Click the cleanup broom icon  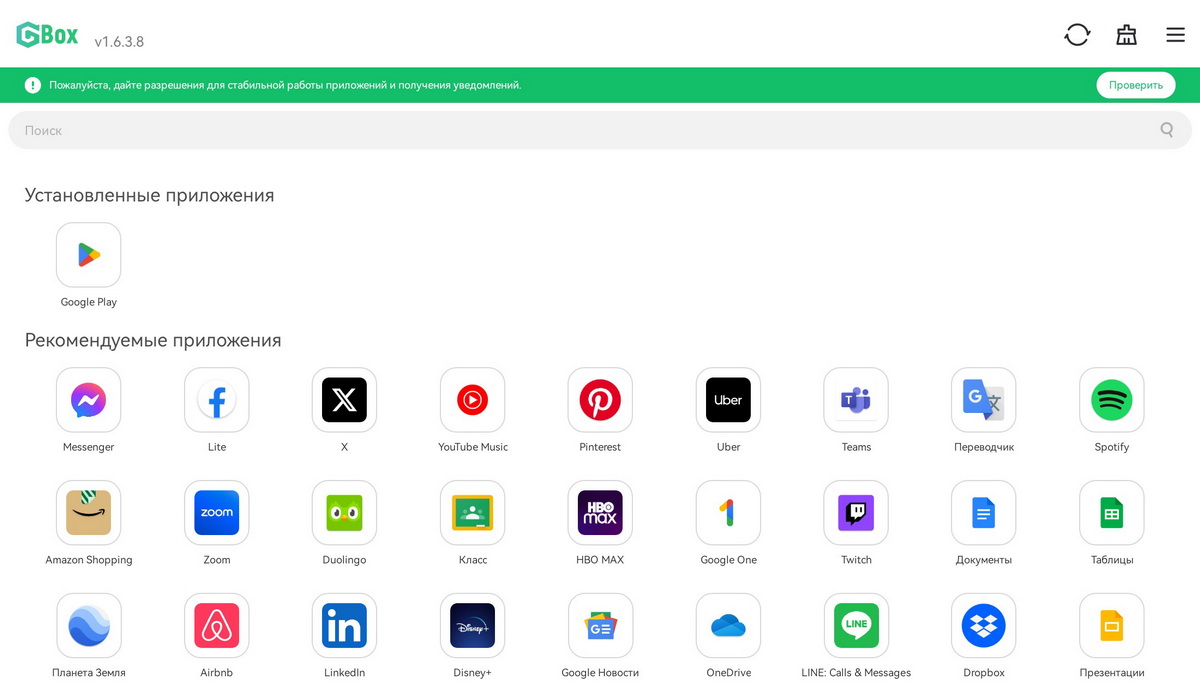(1126, 35)
